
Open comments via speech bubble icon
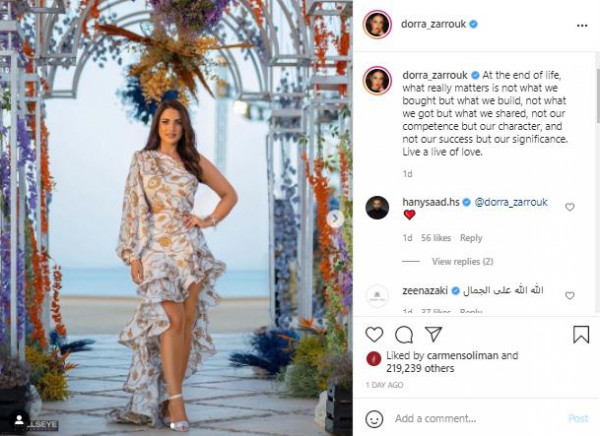404,335
